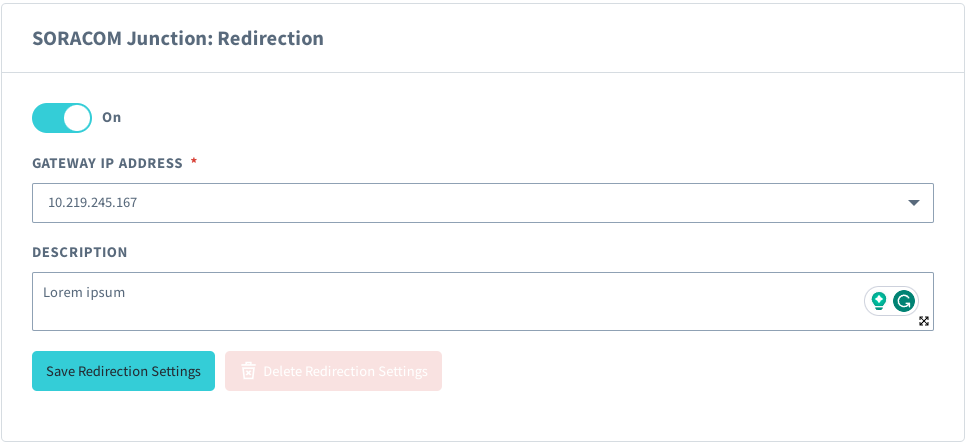Select the 10.219.245.167 value in the dropdown
Screen dimensions: 969x443
click(x=93, y=203)
